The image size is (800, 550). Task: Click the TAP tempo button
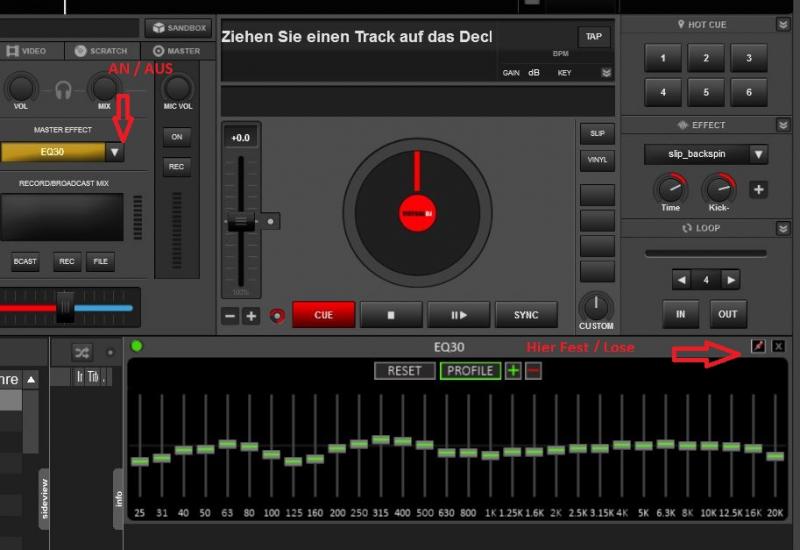pyautogui.click(x=594, y=37)
